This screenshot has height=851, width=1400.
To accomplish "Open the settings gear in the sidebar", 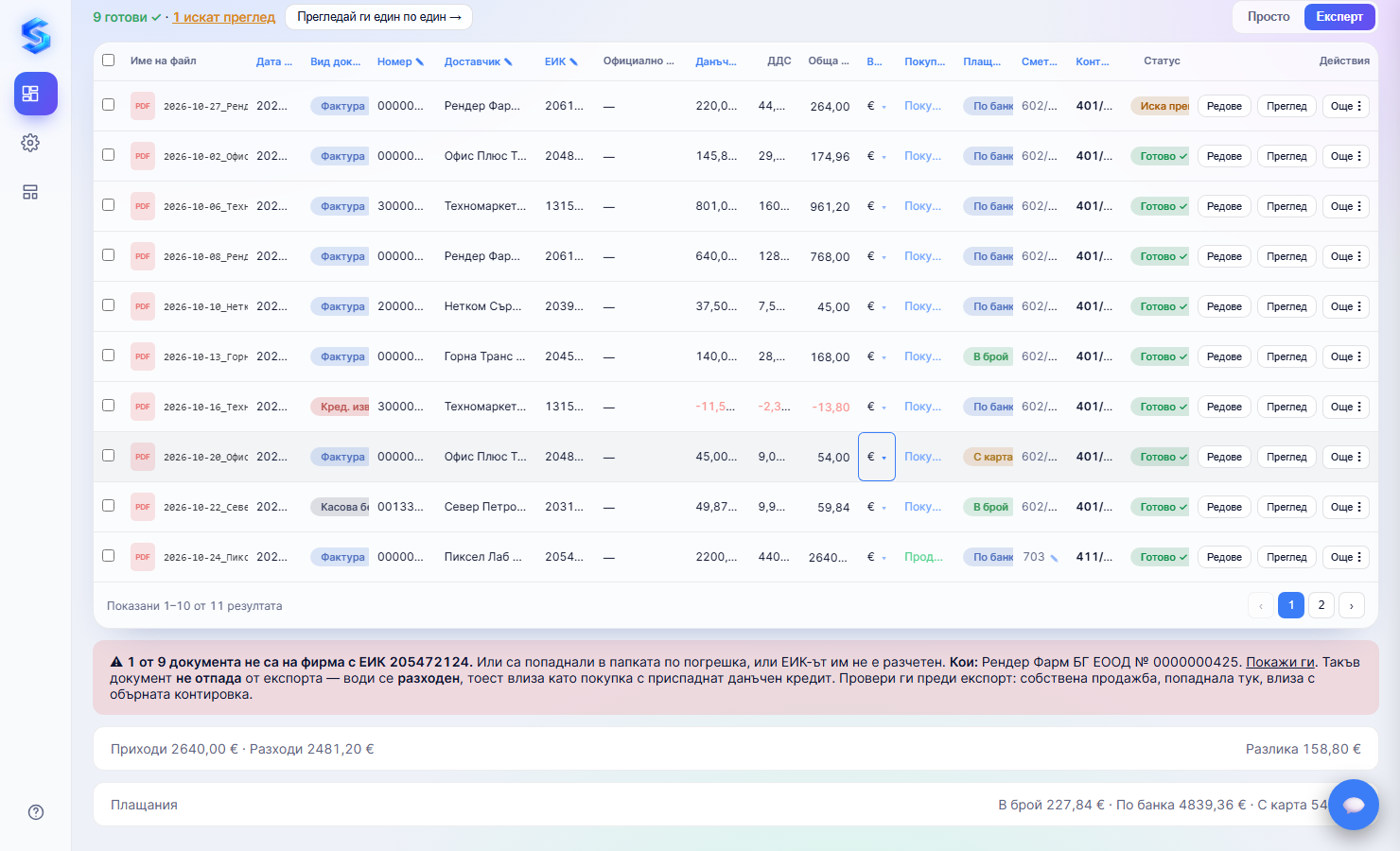I will 30,143.
